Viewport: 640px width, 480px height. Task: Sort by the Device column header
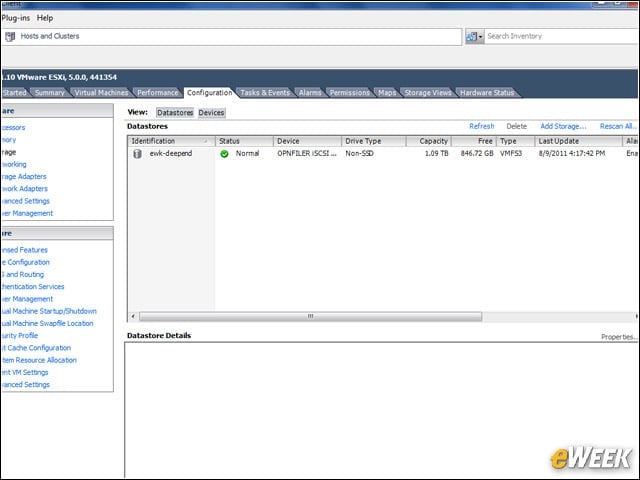point(307,141)
